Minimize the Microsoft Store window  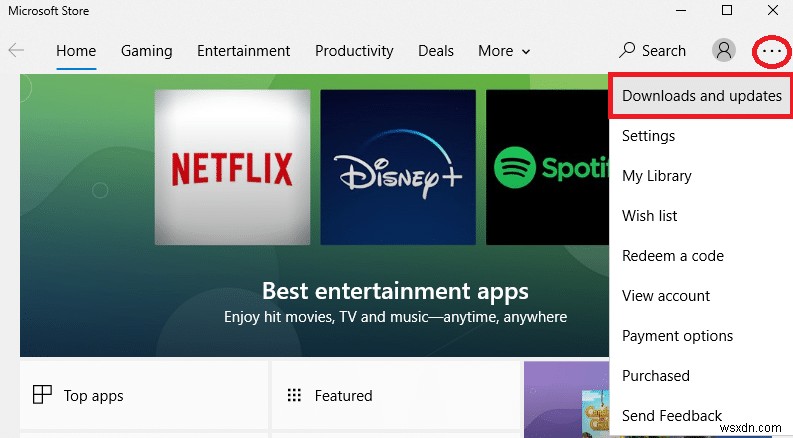681,10
